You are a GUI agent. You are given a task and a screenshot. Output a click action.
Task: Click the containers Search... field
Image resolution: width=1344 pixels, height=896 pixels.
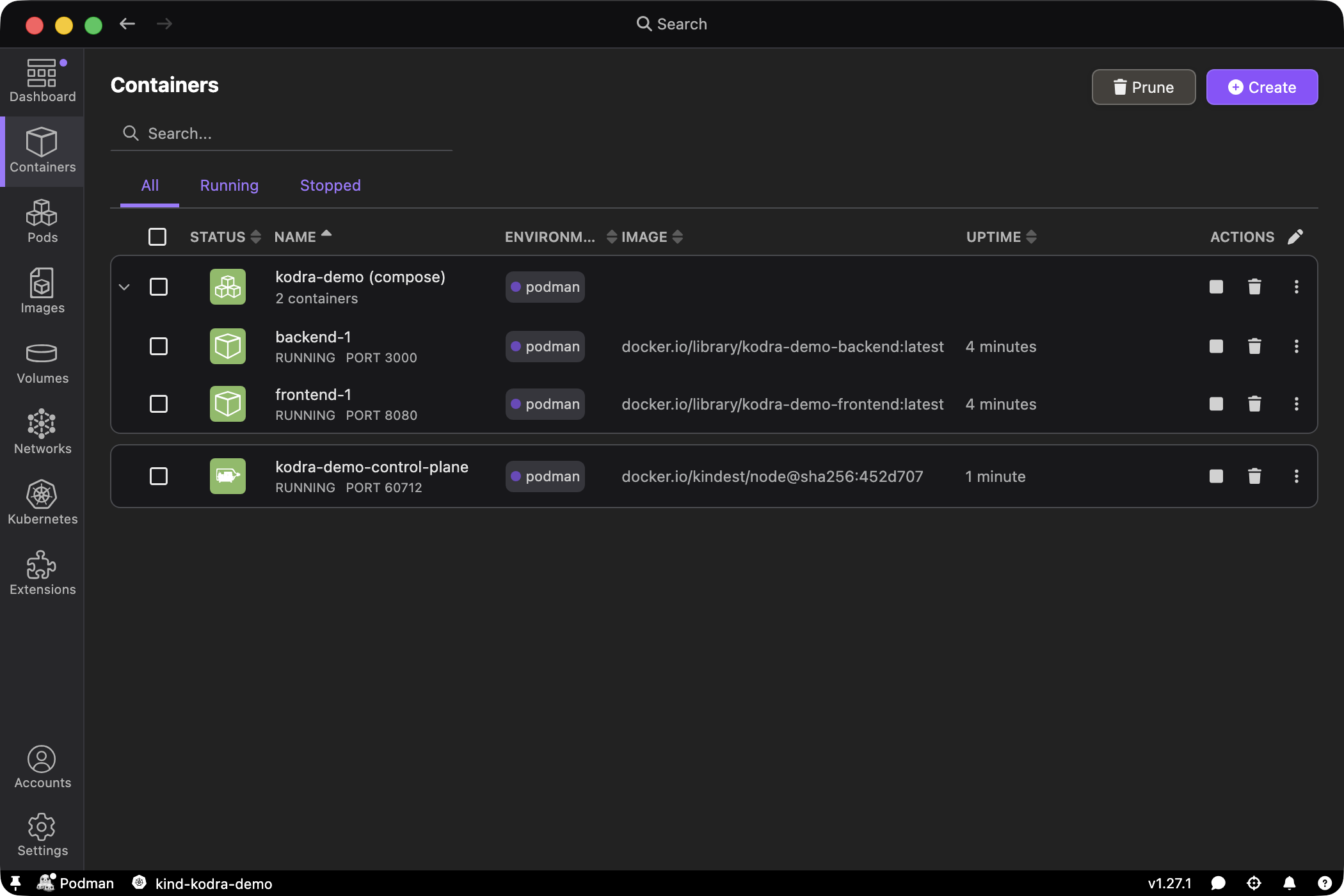click(x=282, y=133)
